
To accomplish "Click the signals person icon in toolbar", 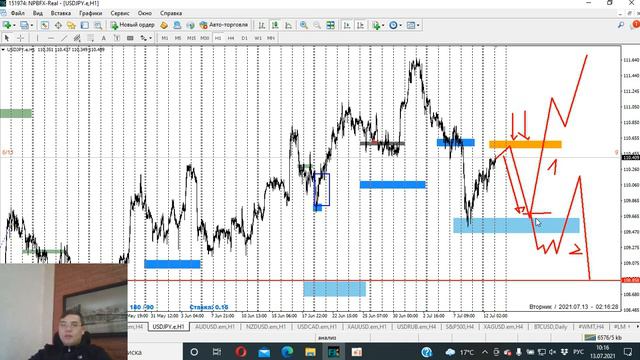I will pyautogui.click(x=177, y=25).
